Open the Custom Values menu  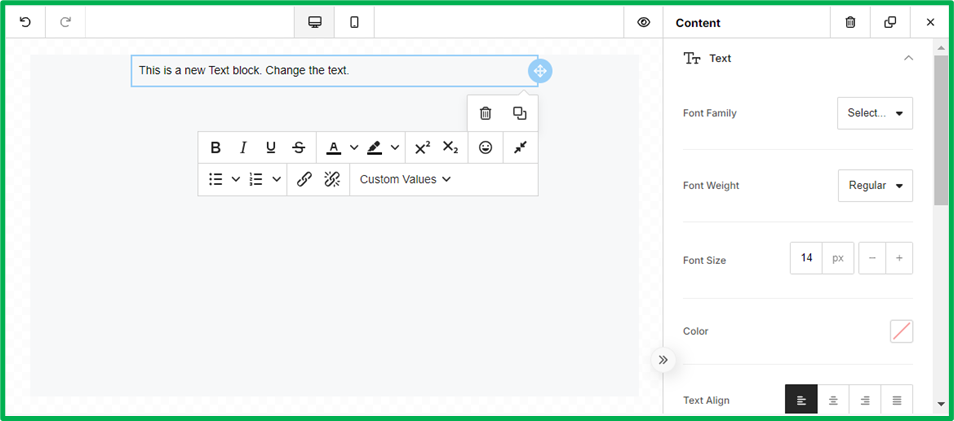(x=405, y=179)
